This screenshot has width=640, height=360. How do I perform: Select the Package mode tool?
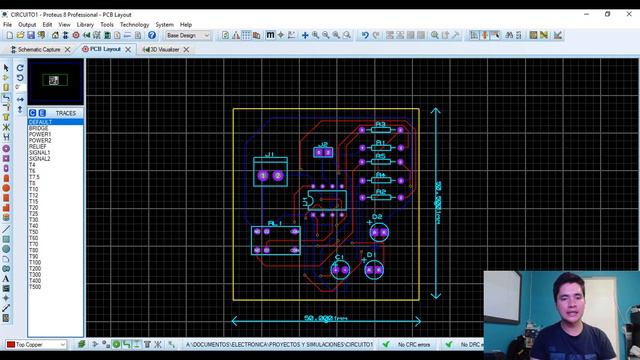click(6, 87)
